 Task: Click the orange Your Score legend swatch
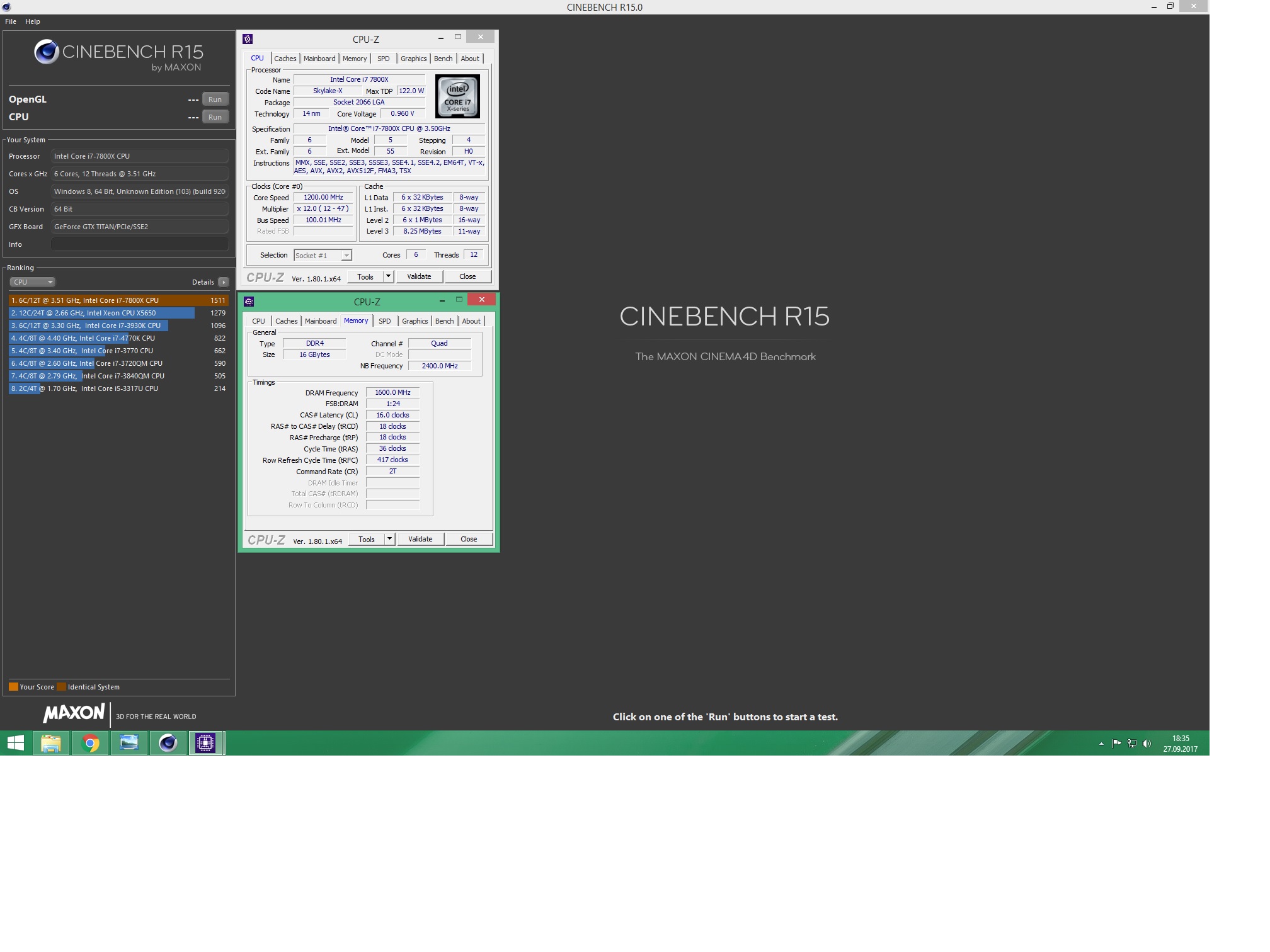13,687
